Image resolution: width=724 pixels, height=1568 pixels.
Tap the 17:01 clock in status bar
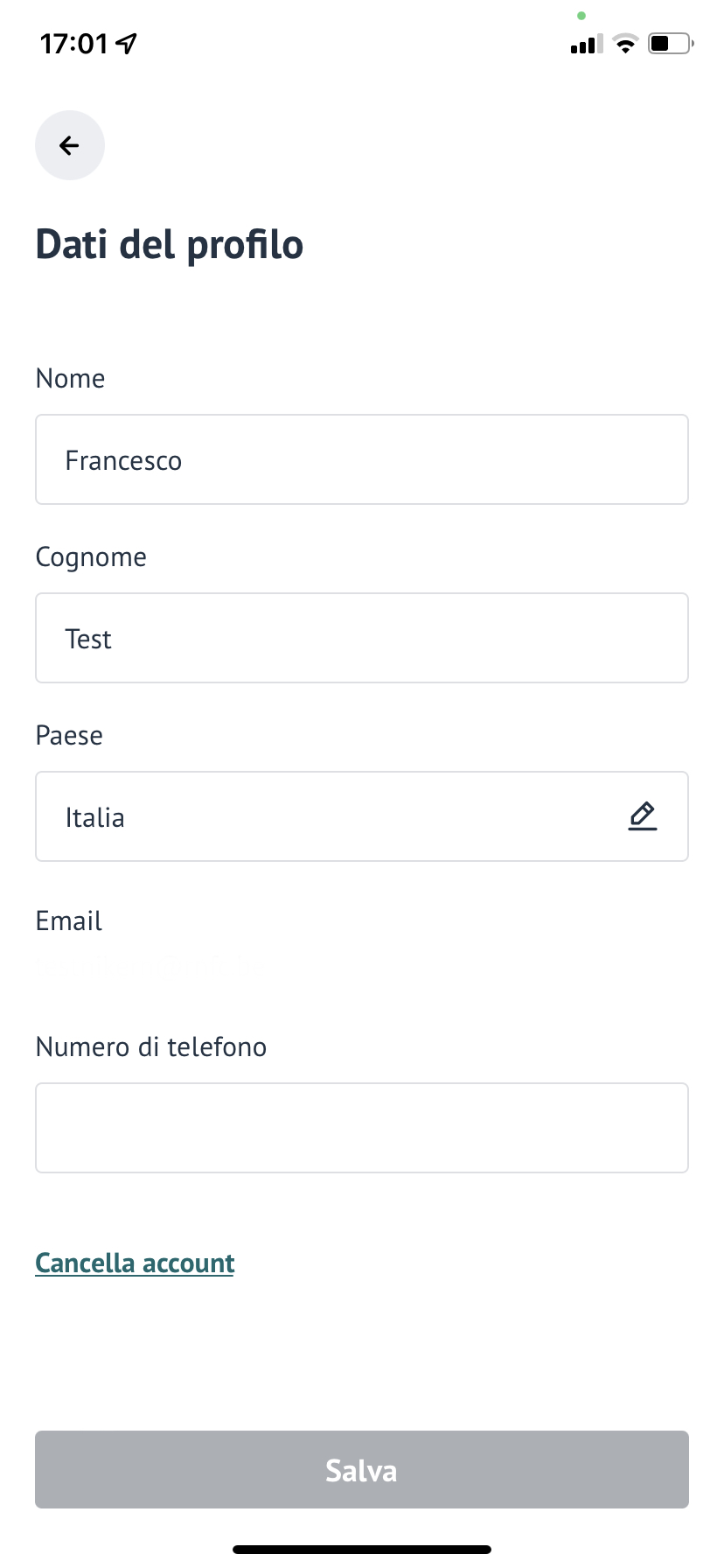tap(74, 44)
